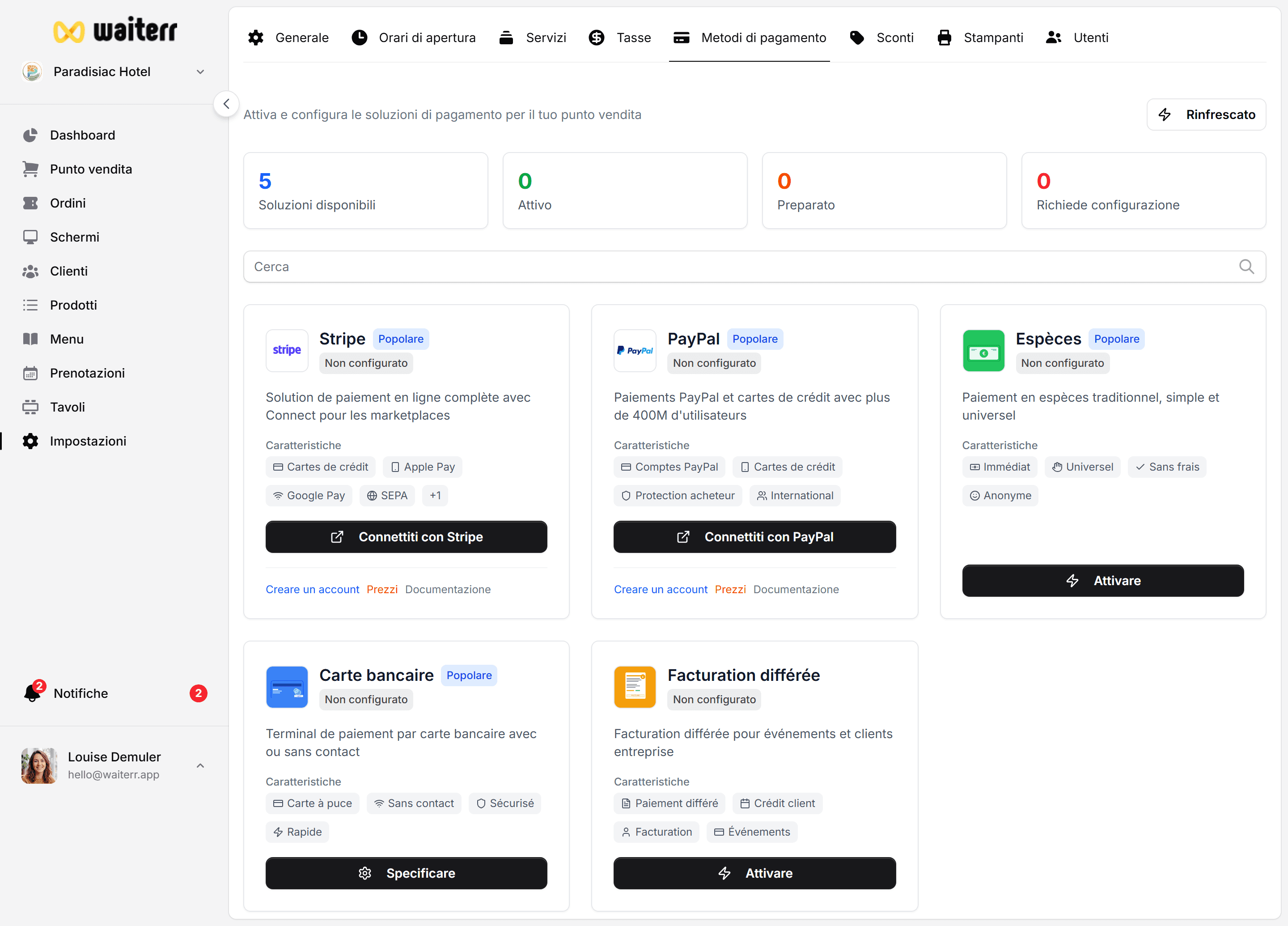Click PayPal's Non configurato status badge

714,363
